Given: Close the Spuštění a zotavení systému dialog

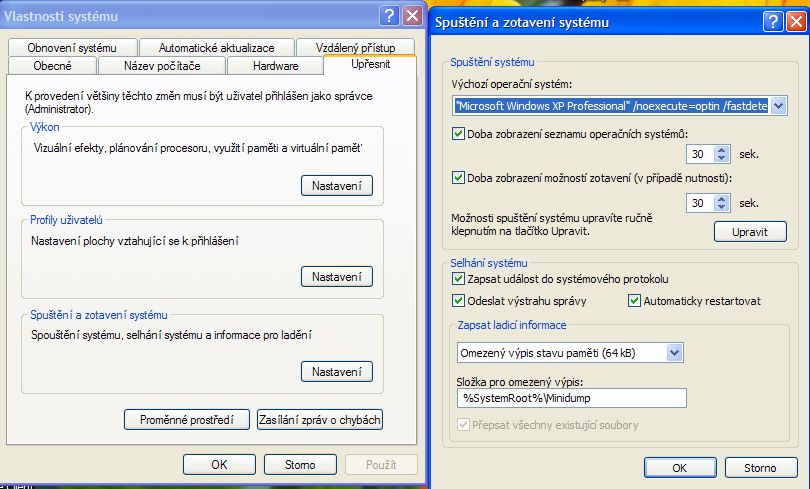Looking at the screenshot, I should [794, 21].
